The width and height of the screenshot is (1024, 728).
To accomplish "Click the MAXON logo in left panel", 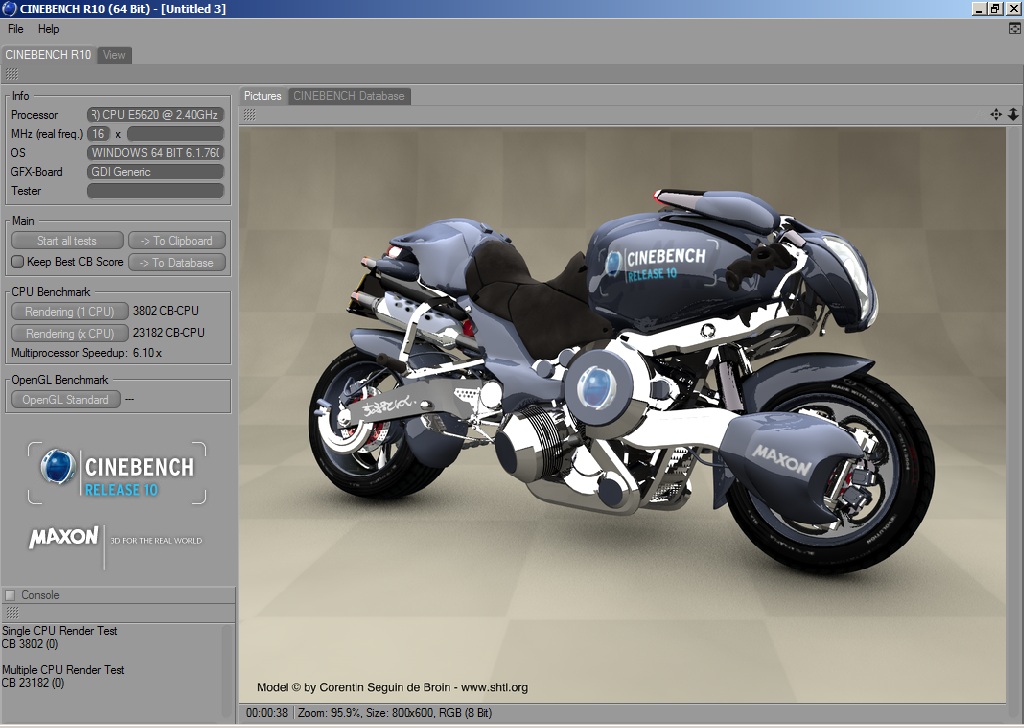I will [x=63, y=538].
